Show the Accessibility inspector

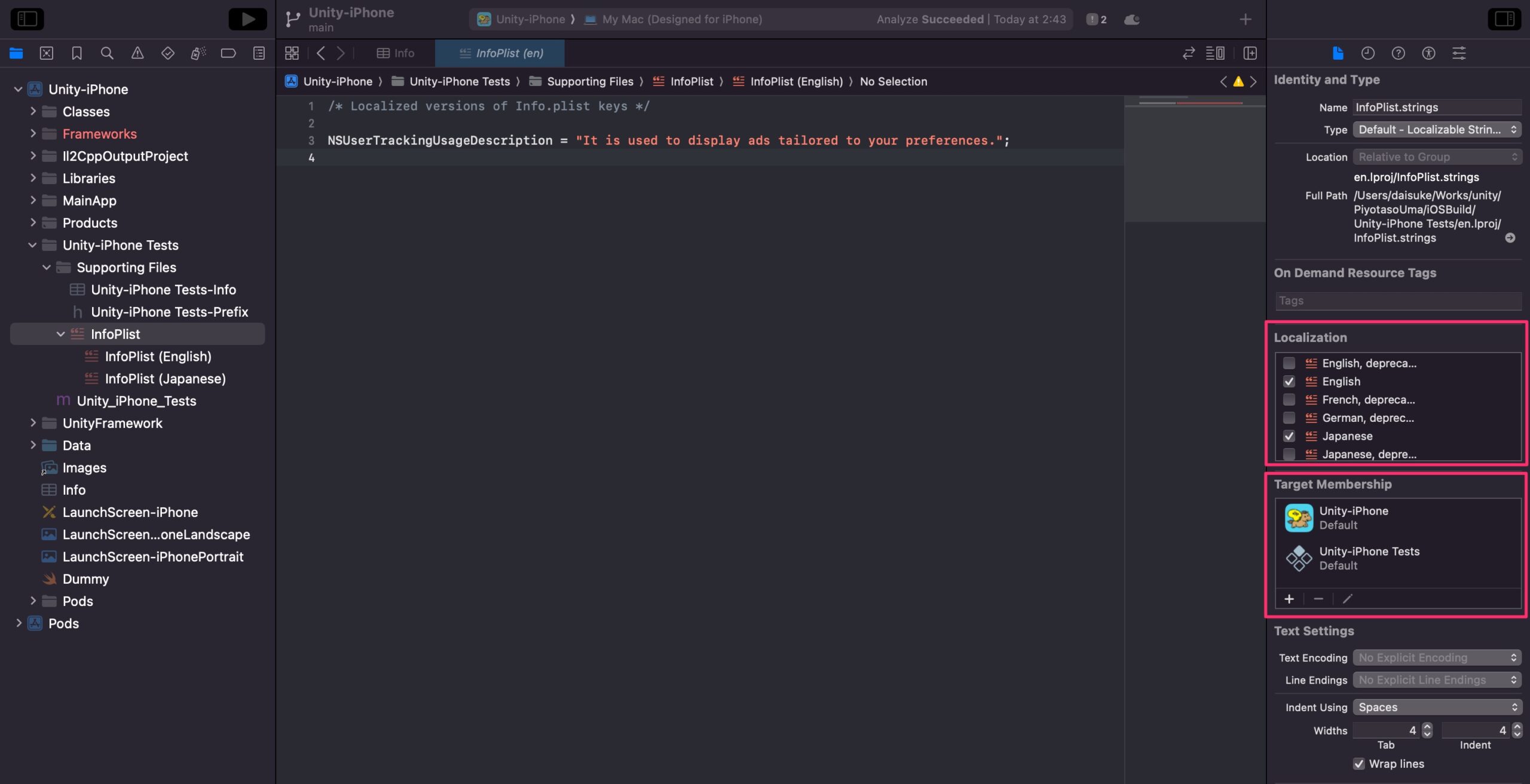(x=1428, y=53)
